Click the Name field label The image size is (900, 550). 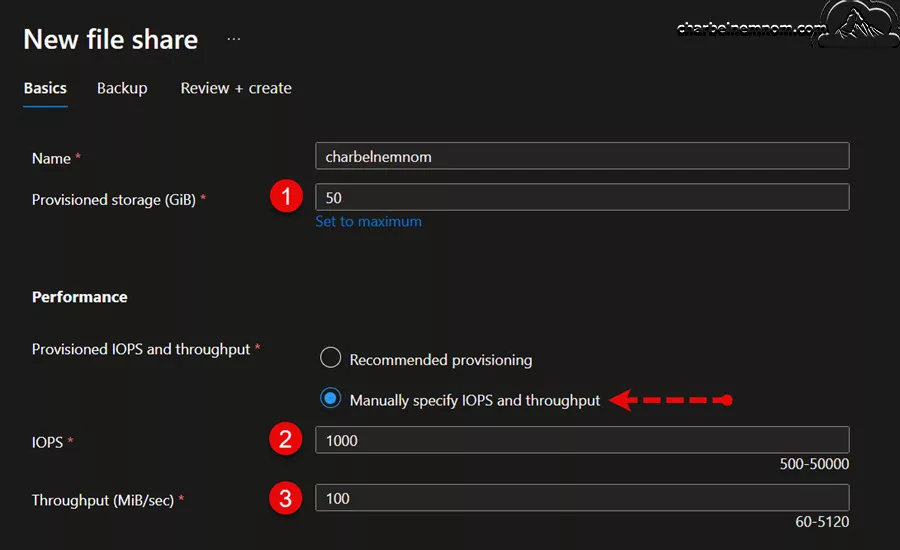51,158
